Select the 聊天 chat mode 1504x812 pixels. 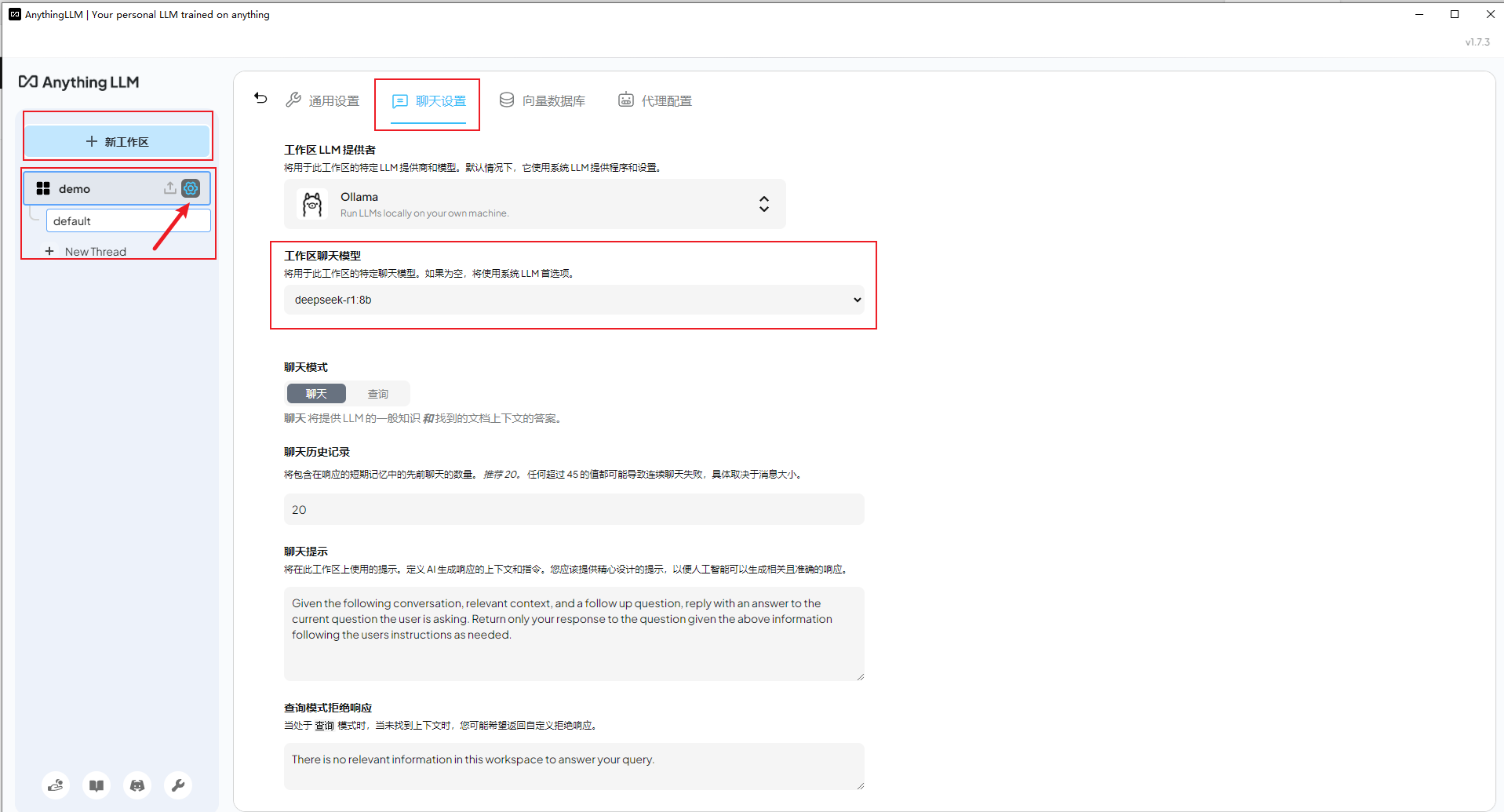[x=316, y=394]
